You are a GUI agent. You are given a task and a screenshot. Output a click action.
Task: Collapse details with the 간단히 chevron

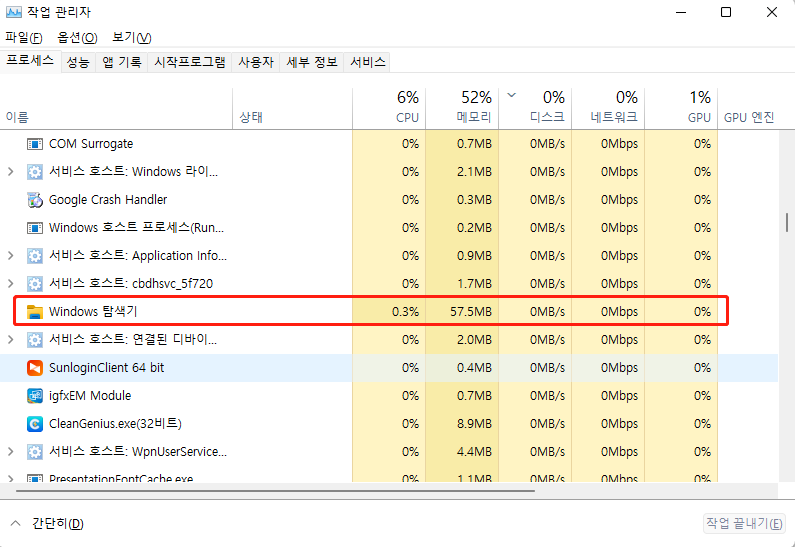(16, 523)
